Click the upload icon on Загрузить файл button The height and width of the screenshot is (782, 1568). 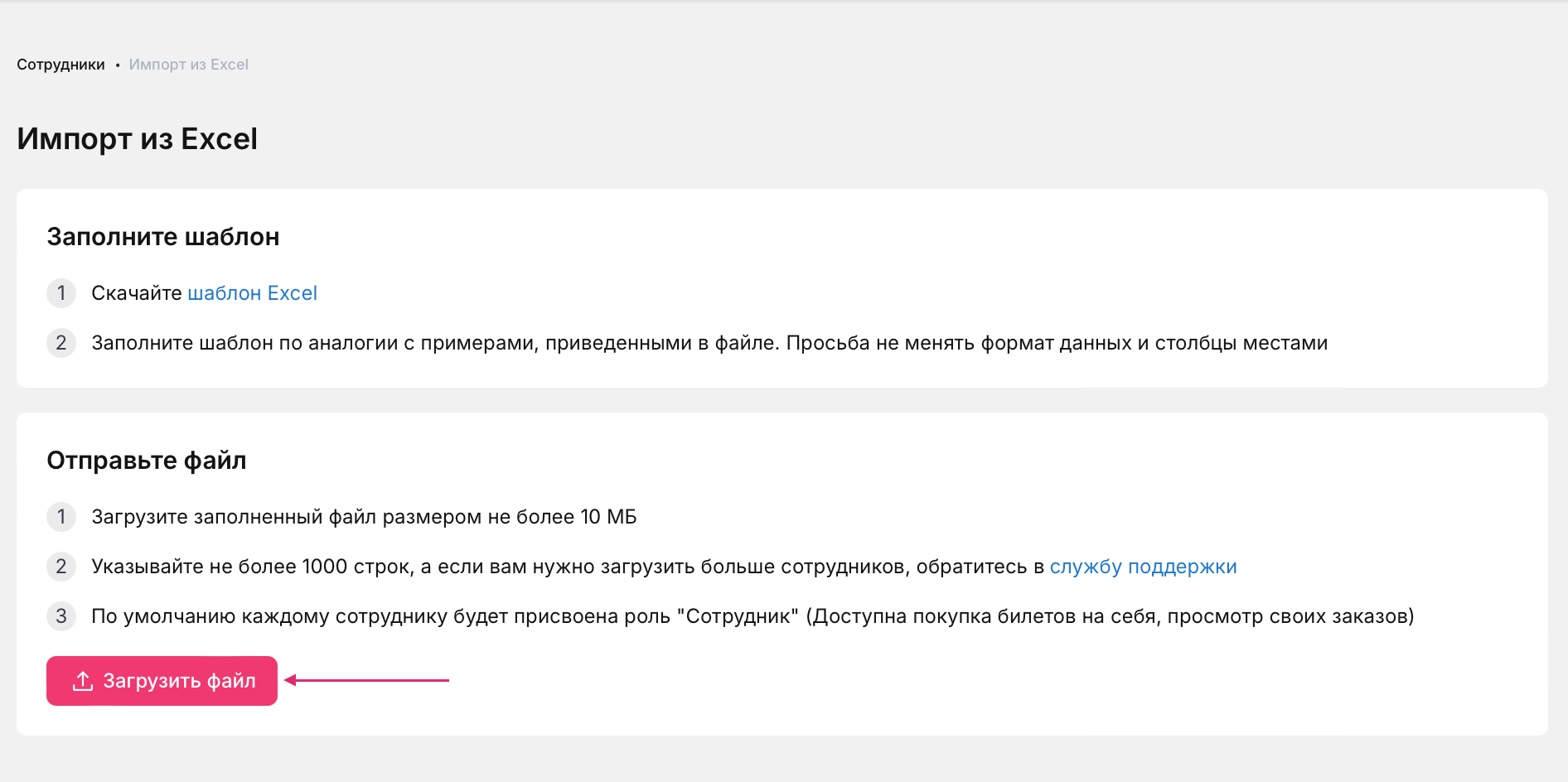83,681
